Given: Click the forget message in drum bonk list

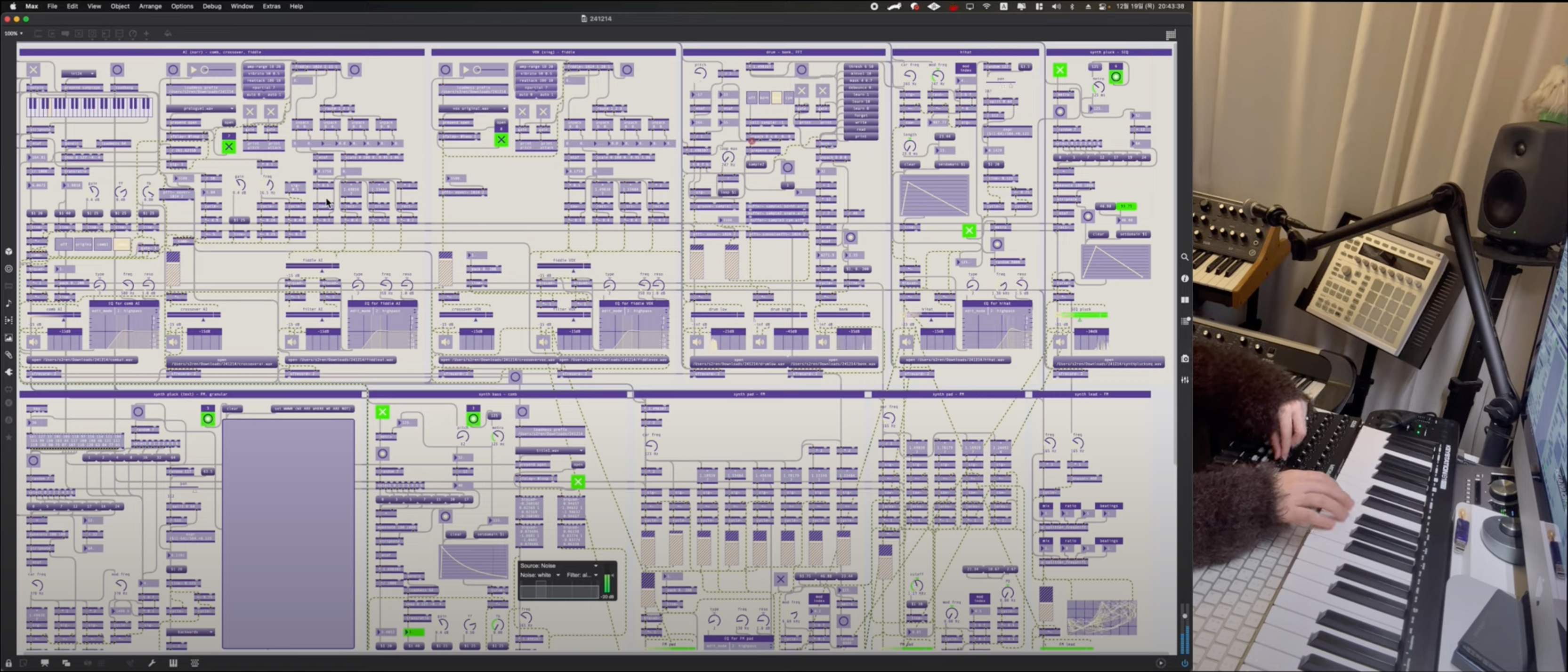Looking at the screenshot, I should pos(861,116).
